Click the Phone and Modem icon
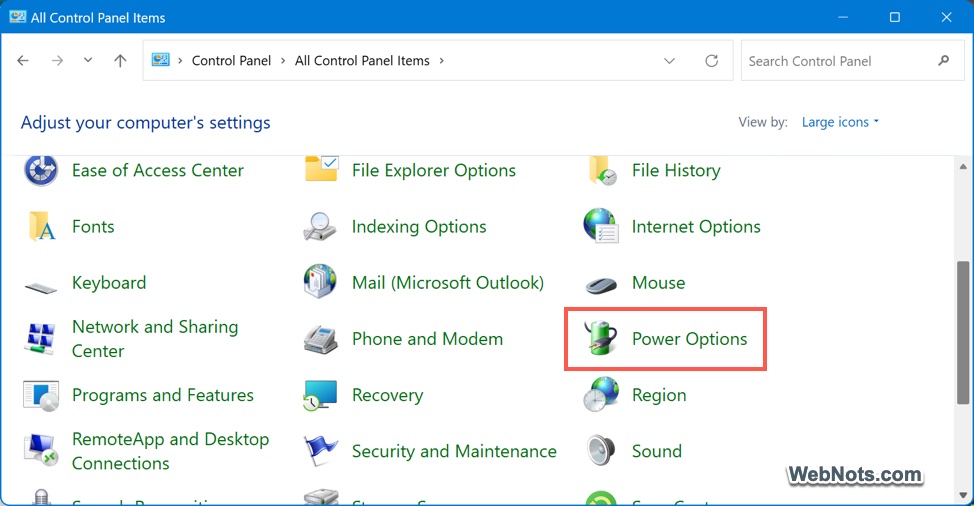The image size is (974, 506). tap(321, 340)
